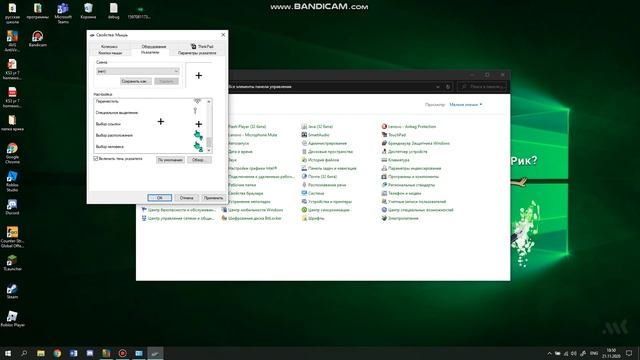
Task: Open Почта (32 бита) item
Action: tap(319, 176)
